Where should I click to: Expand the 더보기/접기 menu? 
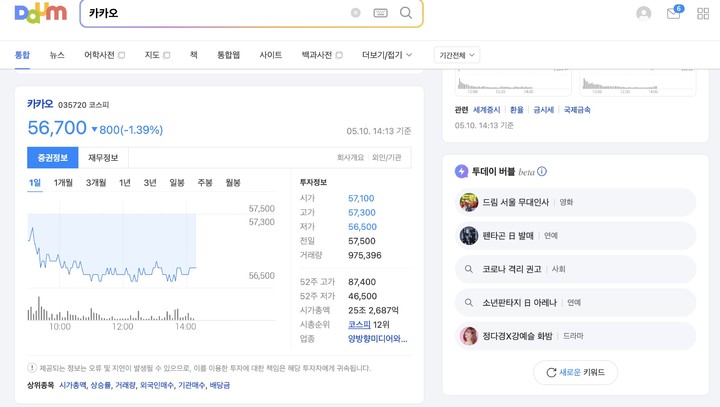click(x=387, y=55)
